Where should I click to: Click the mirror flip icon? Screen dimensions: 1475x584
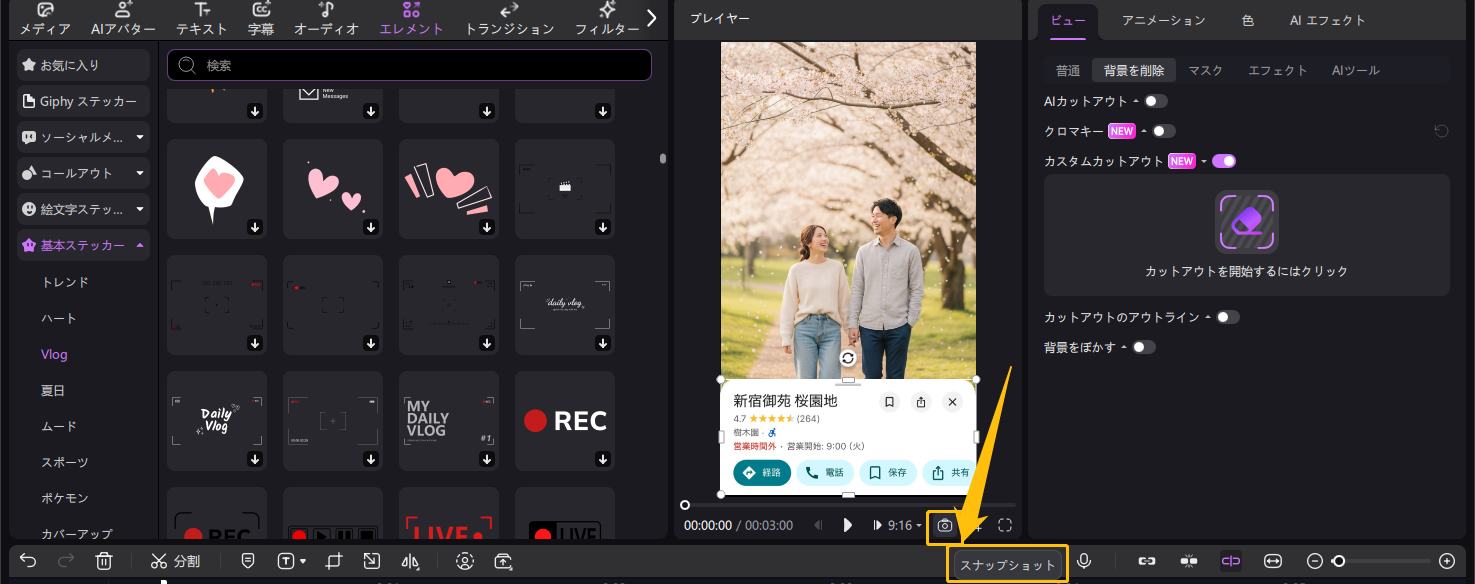click(411, 561)
